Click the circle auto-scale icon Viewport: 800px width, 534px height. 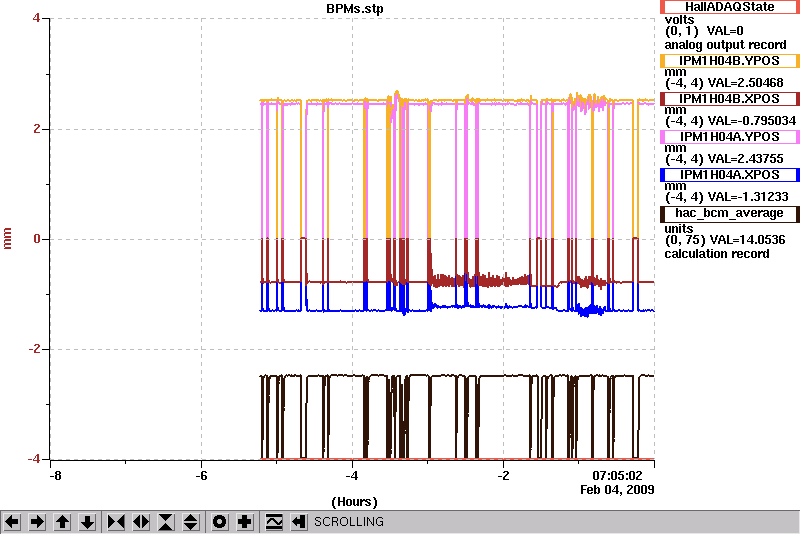click(x=220, y=522)
